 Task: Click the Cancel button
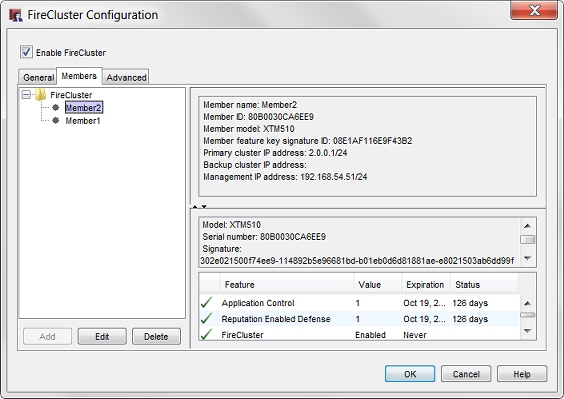pyautogui.click(x=466, y=374)
